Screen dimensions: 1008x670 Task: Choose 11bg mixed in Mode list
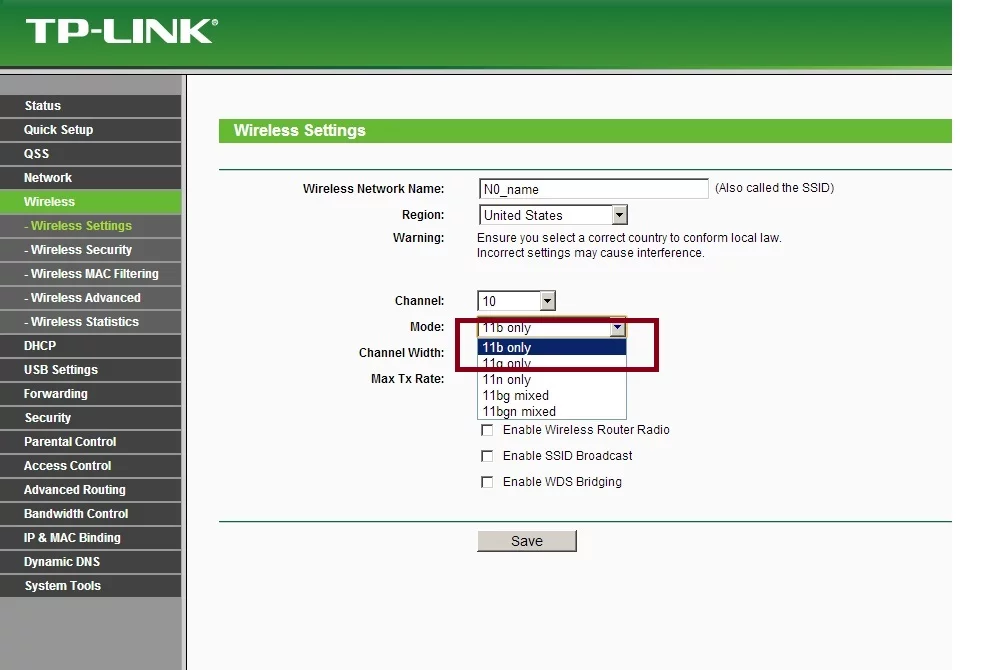[552, 395]
